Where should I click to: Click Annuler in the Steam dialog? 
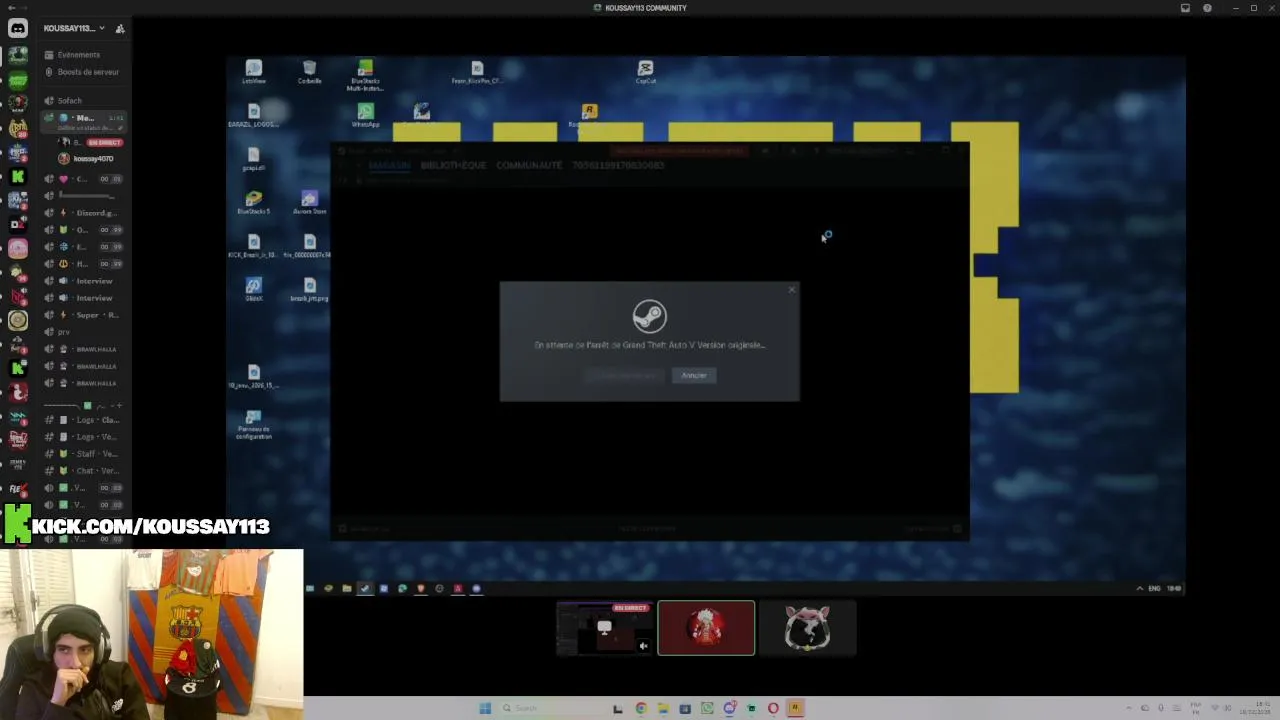(694, 375)
